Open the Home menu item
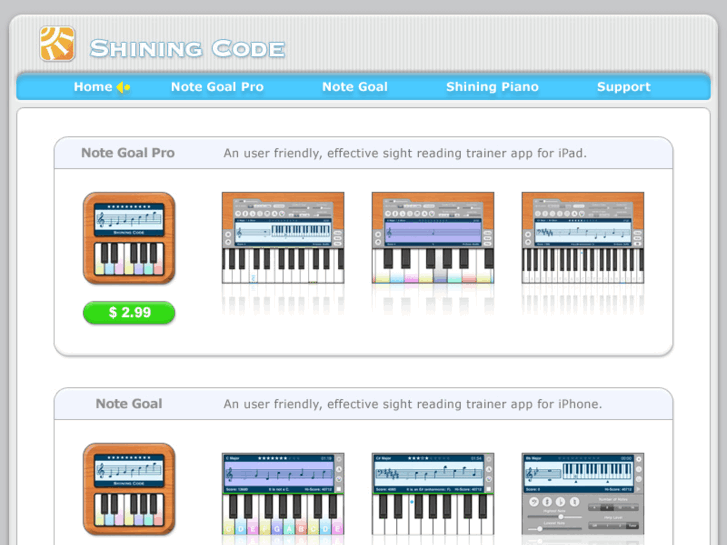Image resolution: width=727 pixels, height=545 pixels. point(93,87)
